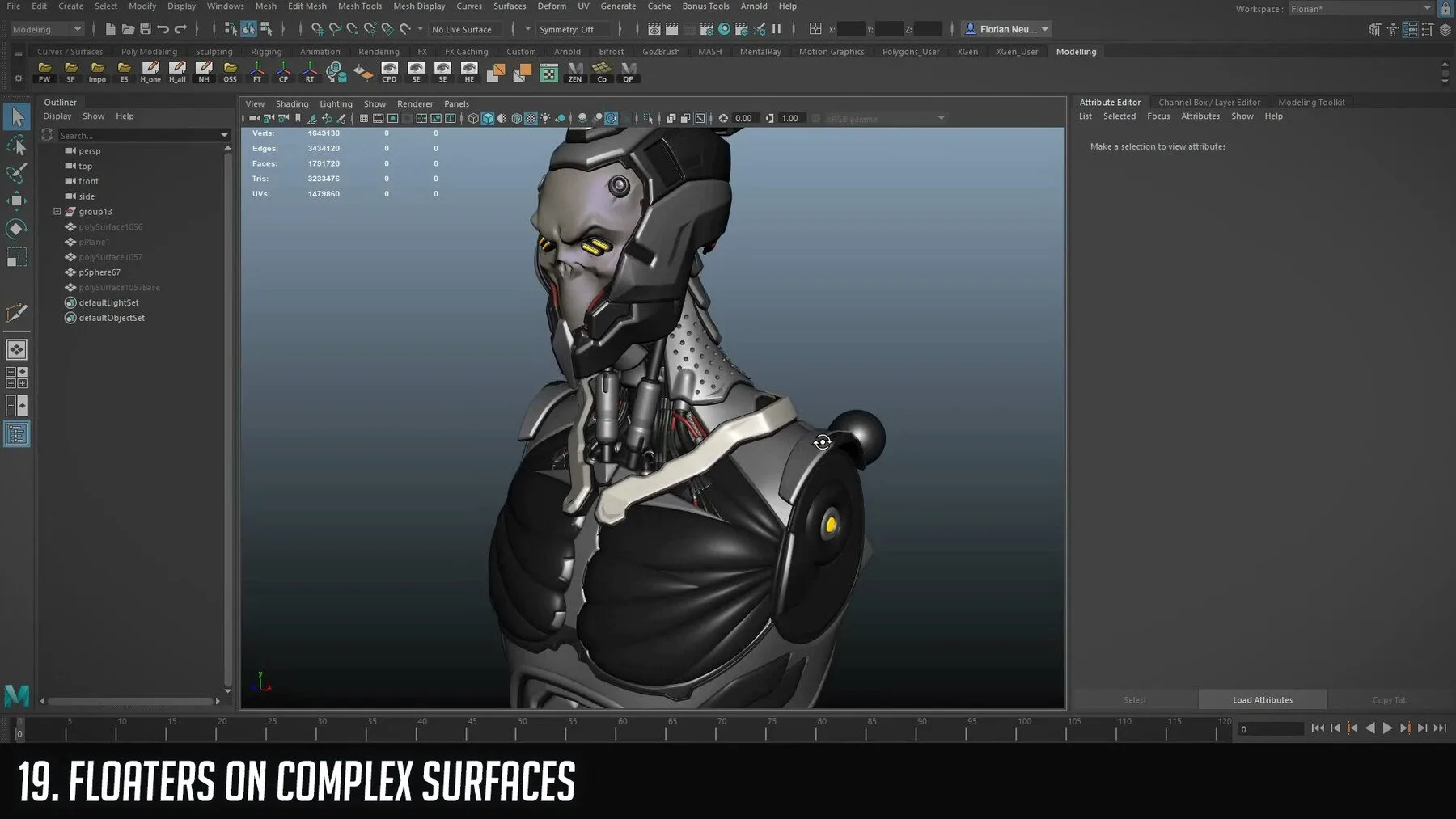Toggle isolate select in viewport toolbar
This screenshot has height=819, width=1456.
click(x=648, y=118)
